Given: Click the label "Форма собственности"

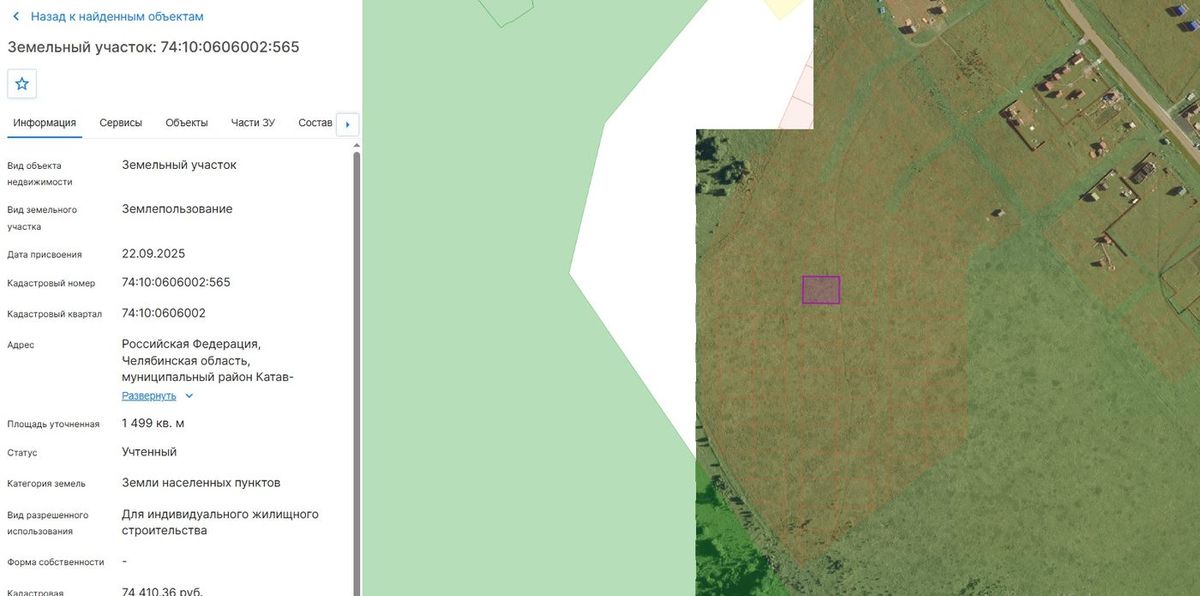Looking at the screenshot, I should coord(56,562).
